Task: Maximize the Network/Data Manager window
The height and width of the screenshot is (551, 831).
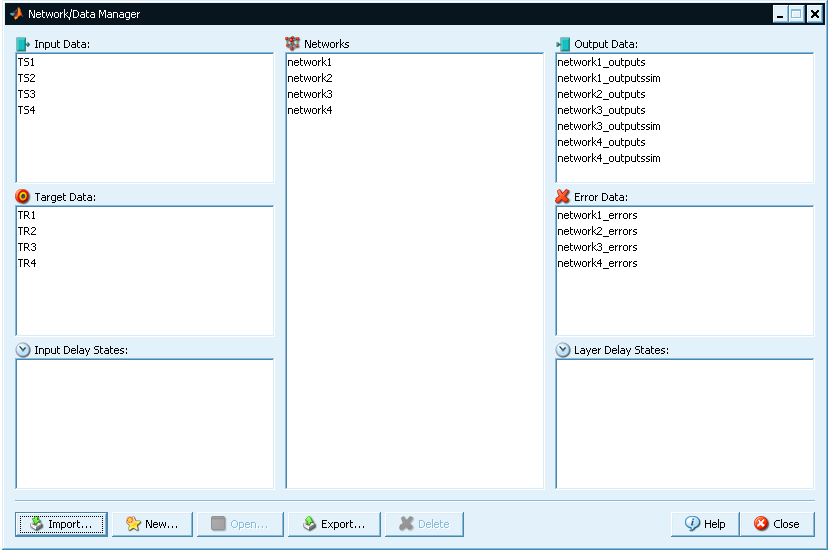Action: pos(797,14)
